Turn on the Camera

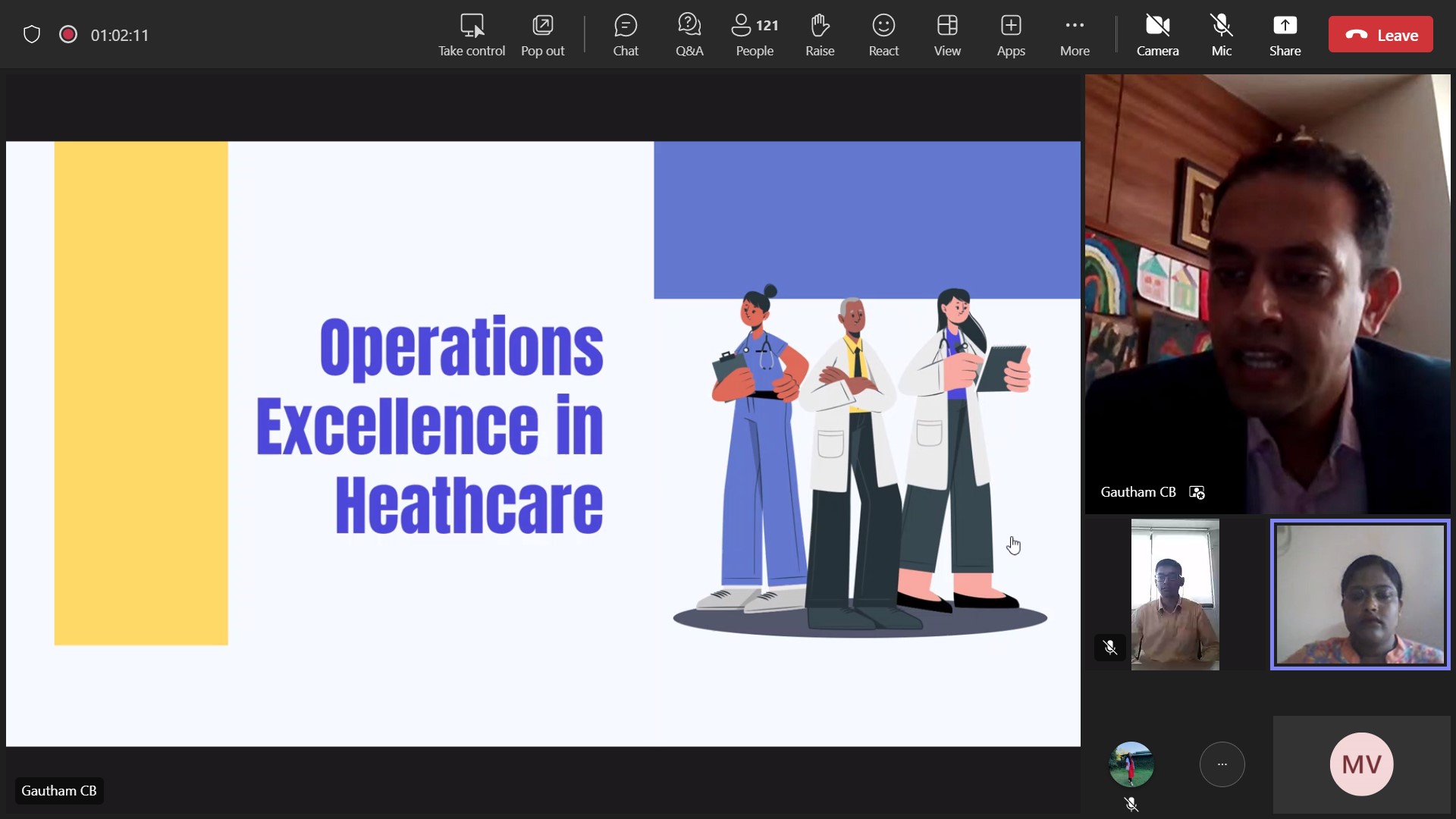[1157, 35]
